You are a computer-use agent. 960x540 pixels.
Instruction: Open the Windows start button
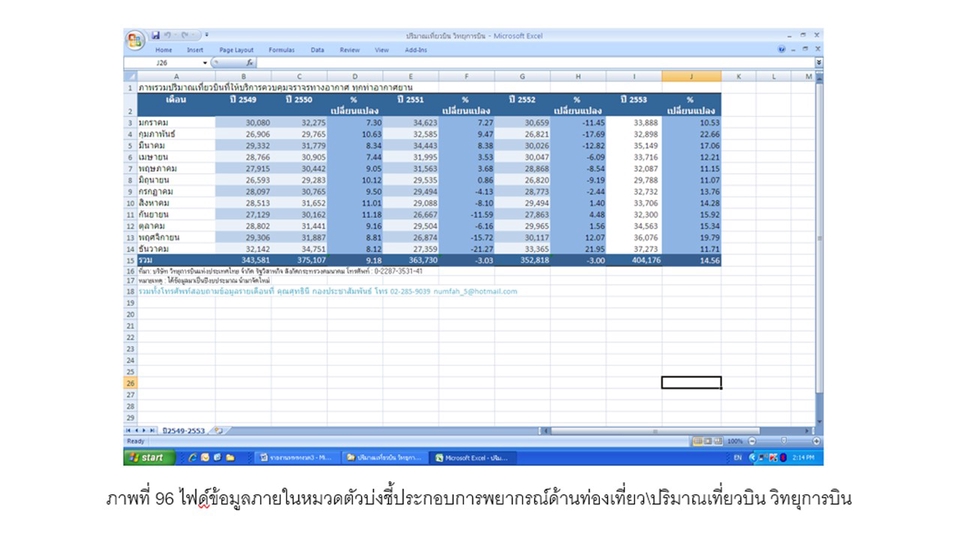click(149, 457)
